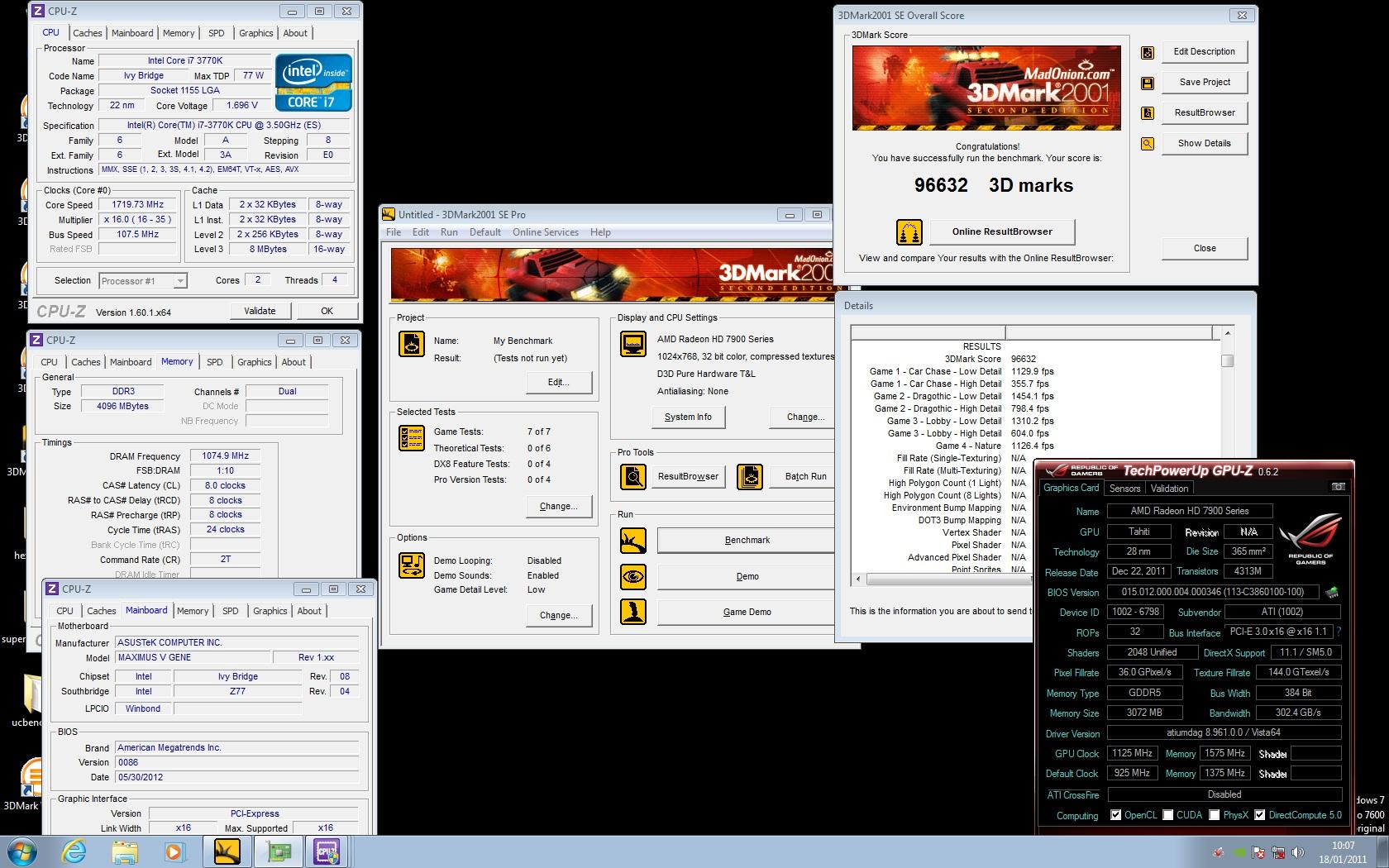Viewport: 1389px width, 868px height.
Task: Switch to About tab in CPU-Z Mainboard window
Action: pyautogui.click(x=309, y=611)
